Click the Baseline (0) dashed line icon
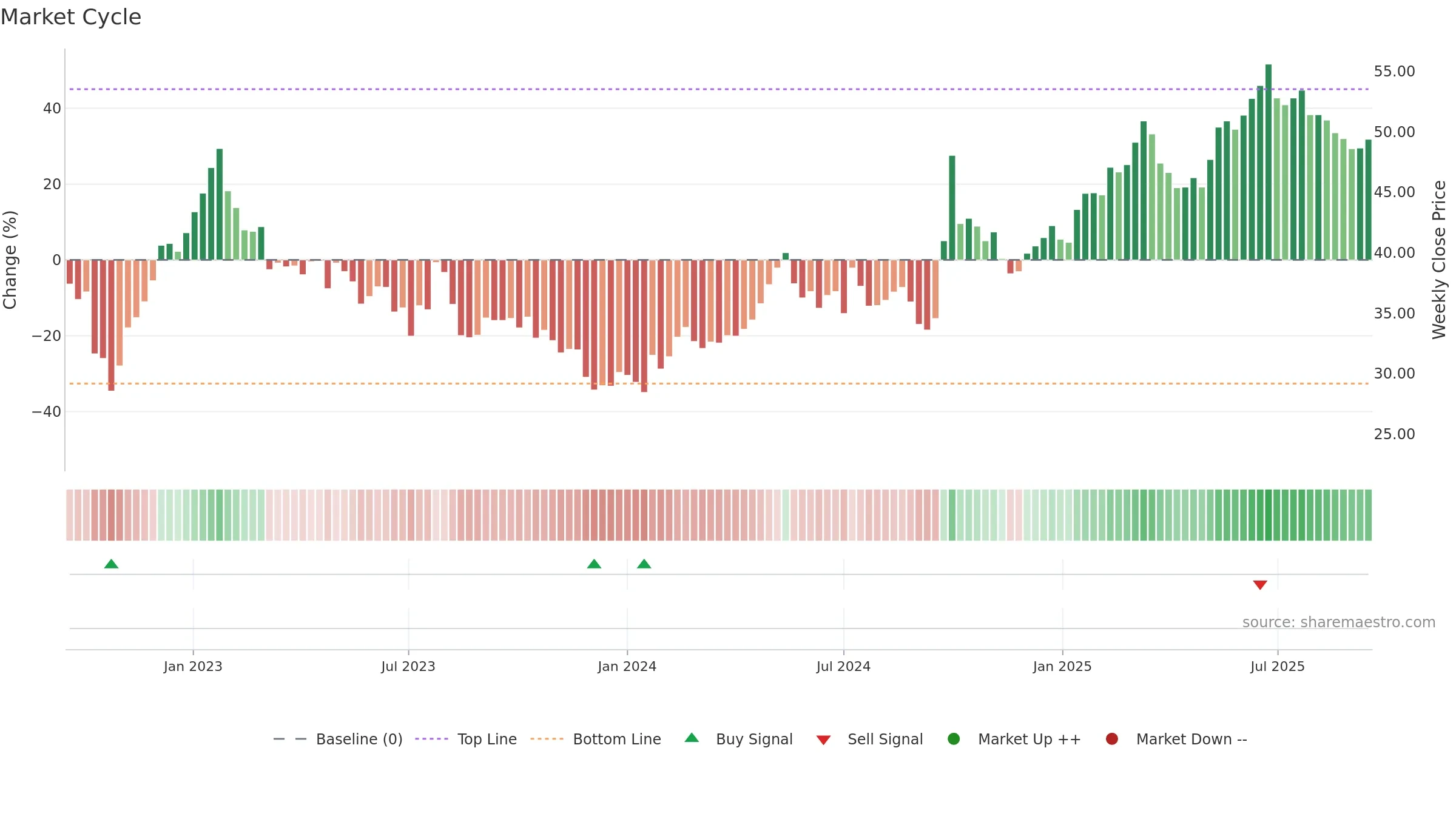Viewport: 1456px width, 819px height. tap(290, 739)
